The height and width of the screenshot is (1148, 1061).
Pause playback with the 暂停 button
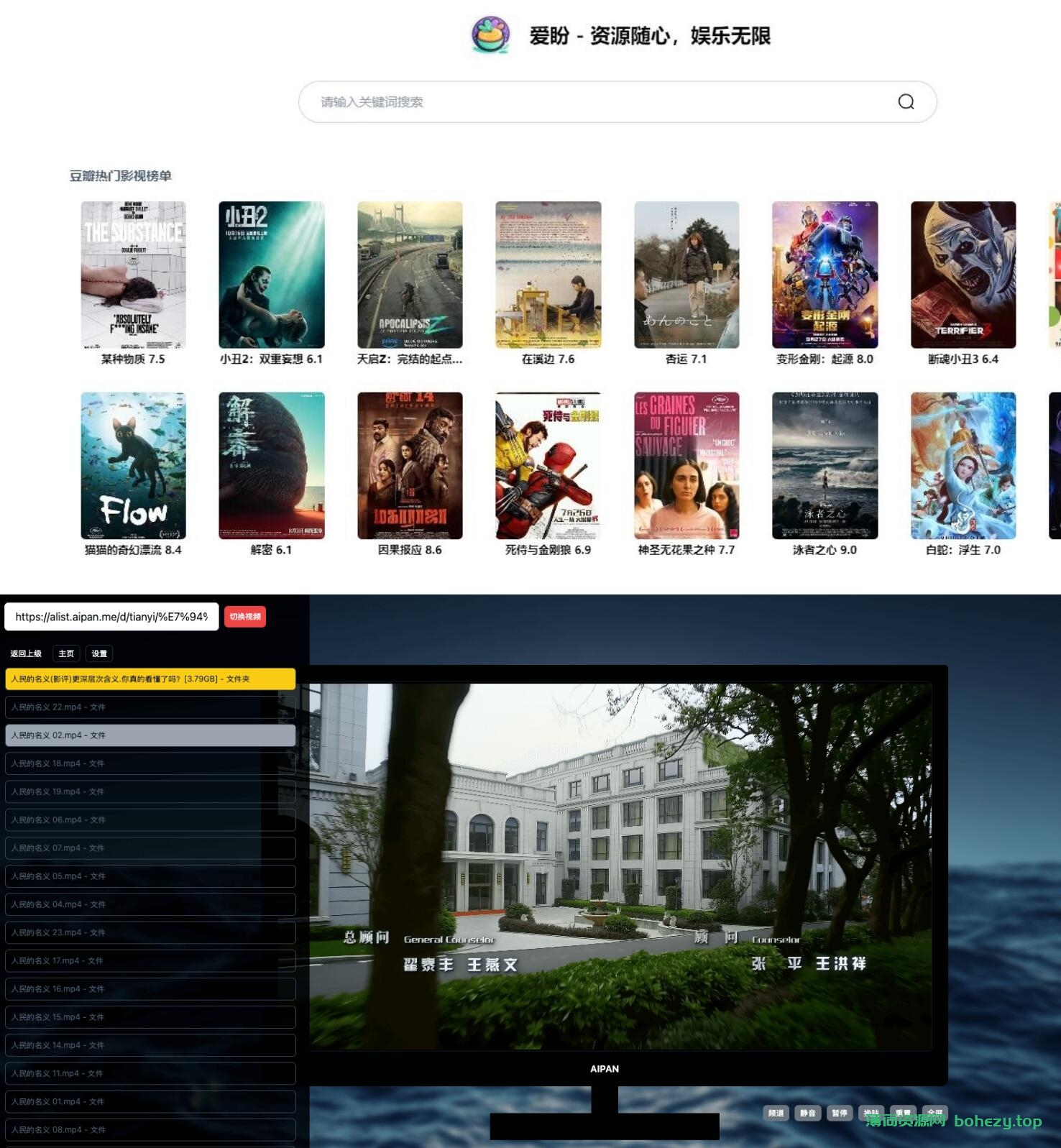coord(840,1113)
